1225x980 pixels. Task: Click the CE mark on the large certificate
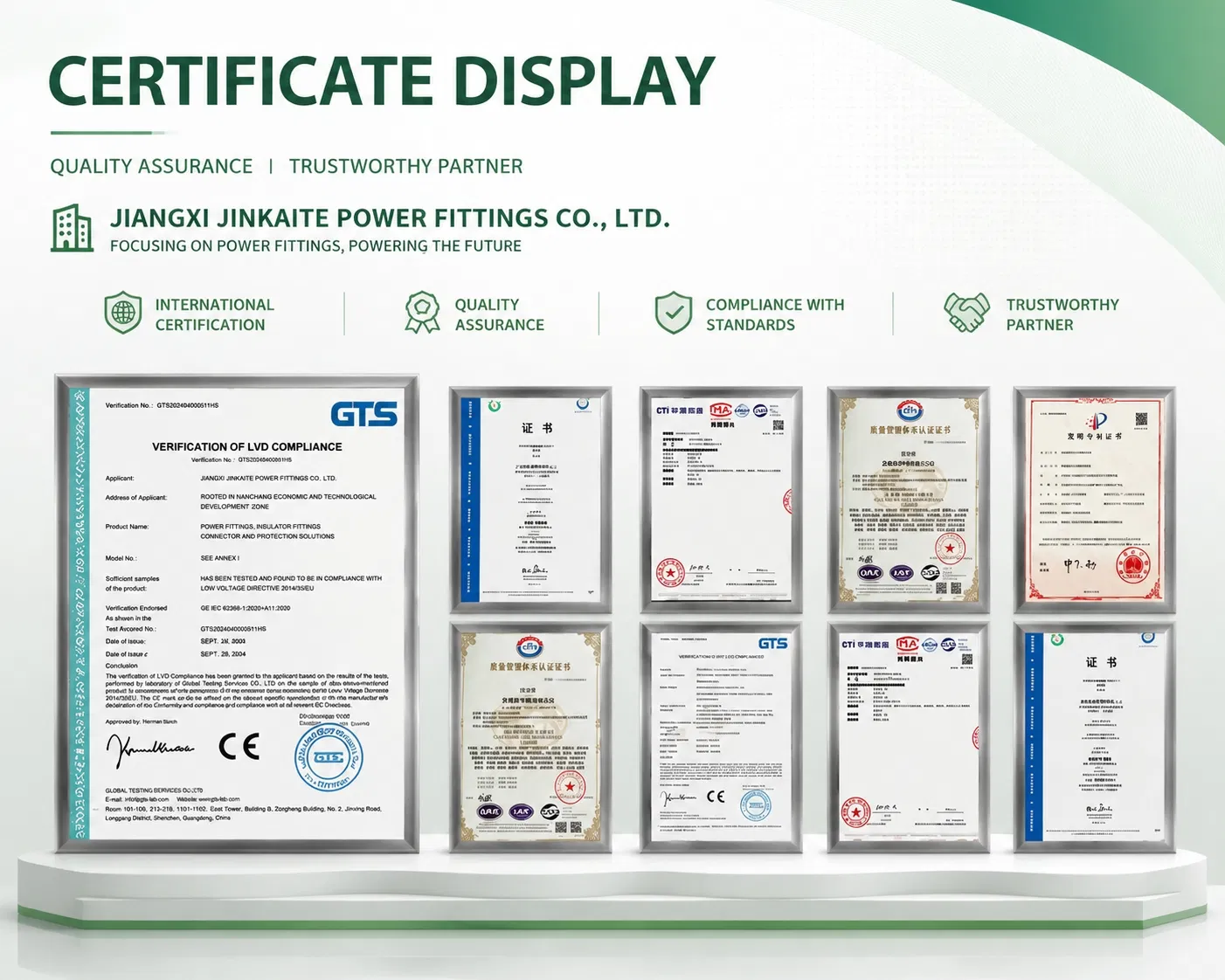pos(239,746)
